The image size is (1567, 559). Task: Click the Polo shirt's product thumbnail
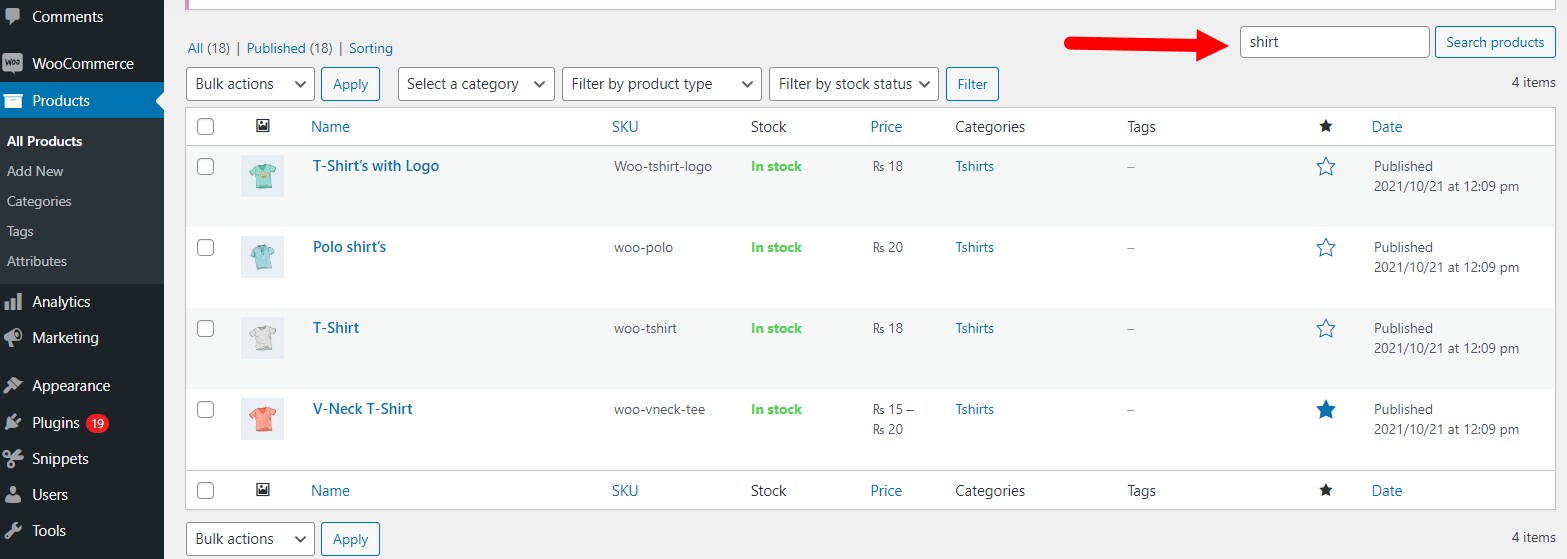pos(262,257)
